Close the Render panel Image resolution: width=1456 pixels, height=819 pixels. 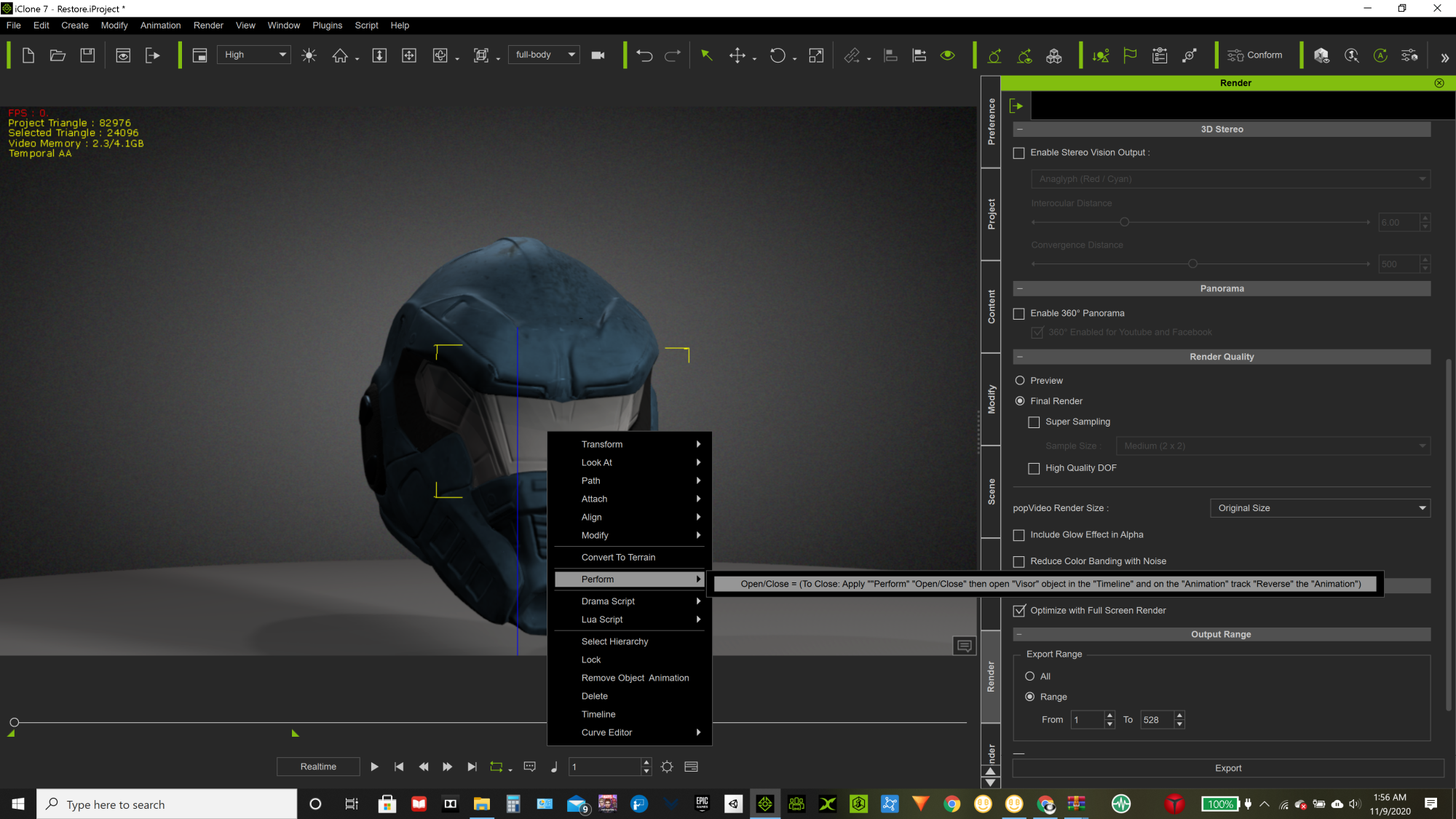click(x=1439, y=83)
